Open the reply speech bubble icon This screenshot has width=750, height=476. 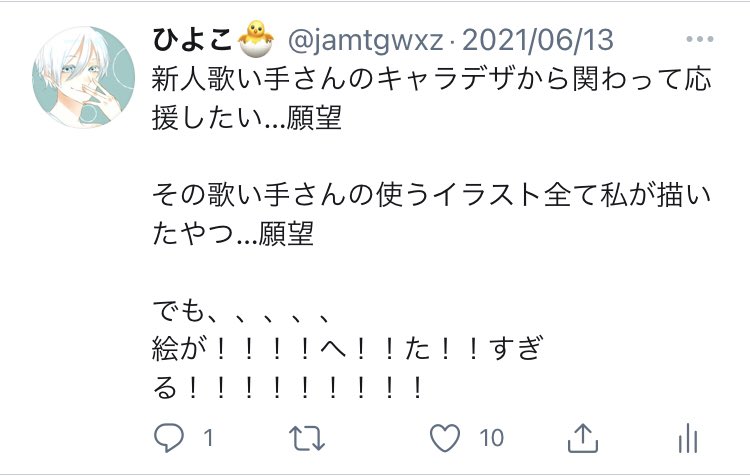[168, 437]
